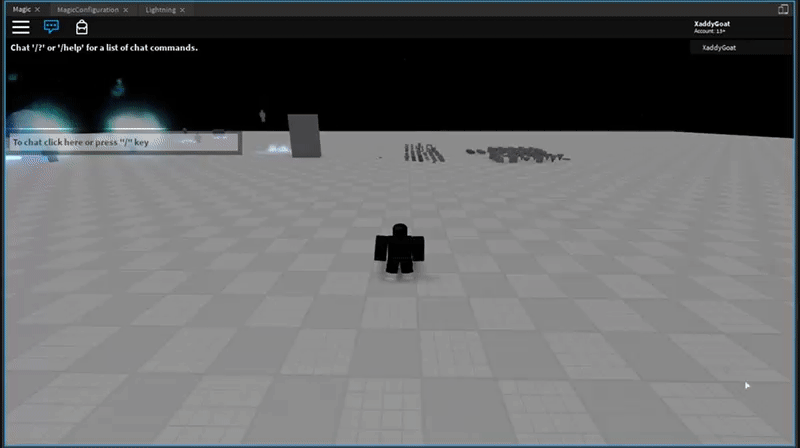Open the backpack inventory icon
Viewport: 800px width, 448px height.
coord(82,27)
